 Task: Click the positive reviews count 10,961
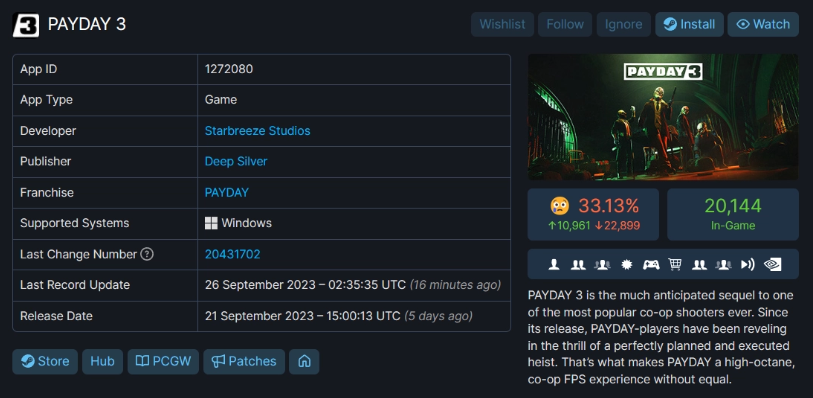tap(569, 226)
